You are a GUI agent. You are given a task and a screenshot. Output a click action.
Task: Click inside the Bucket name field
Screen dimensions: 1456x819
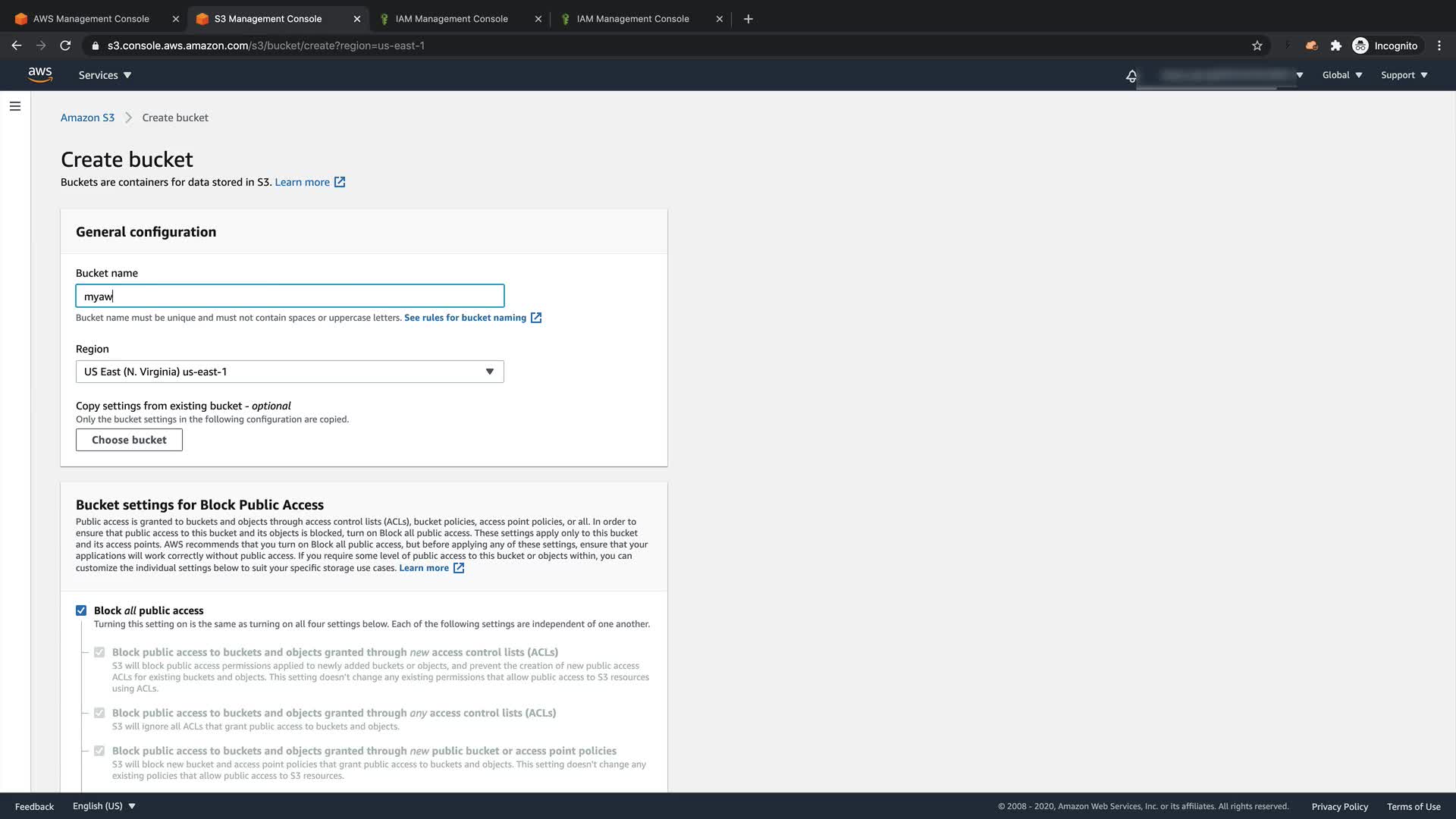click(x=290, y=296)
